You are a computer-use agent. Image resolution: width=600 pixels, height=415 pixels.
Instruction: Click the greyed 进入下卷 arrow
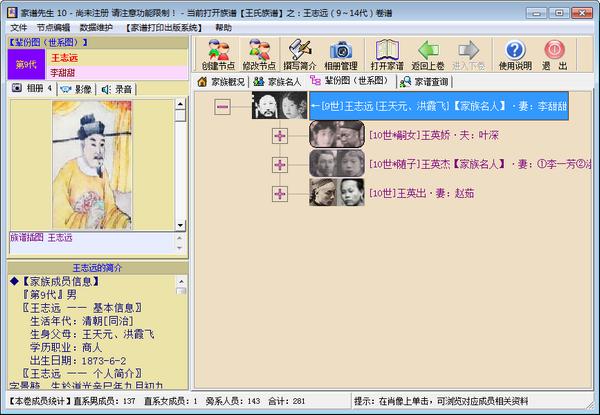(x=468, y=55)
